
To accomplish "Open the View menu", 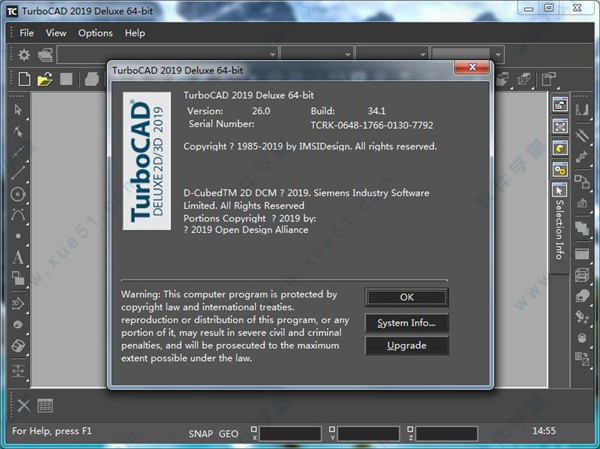I will click(x=56, y=33).
